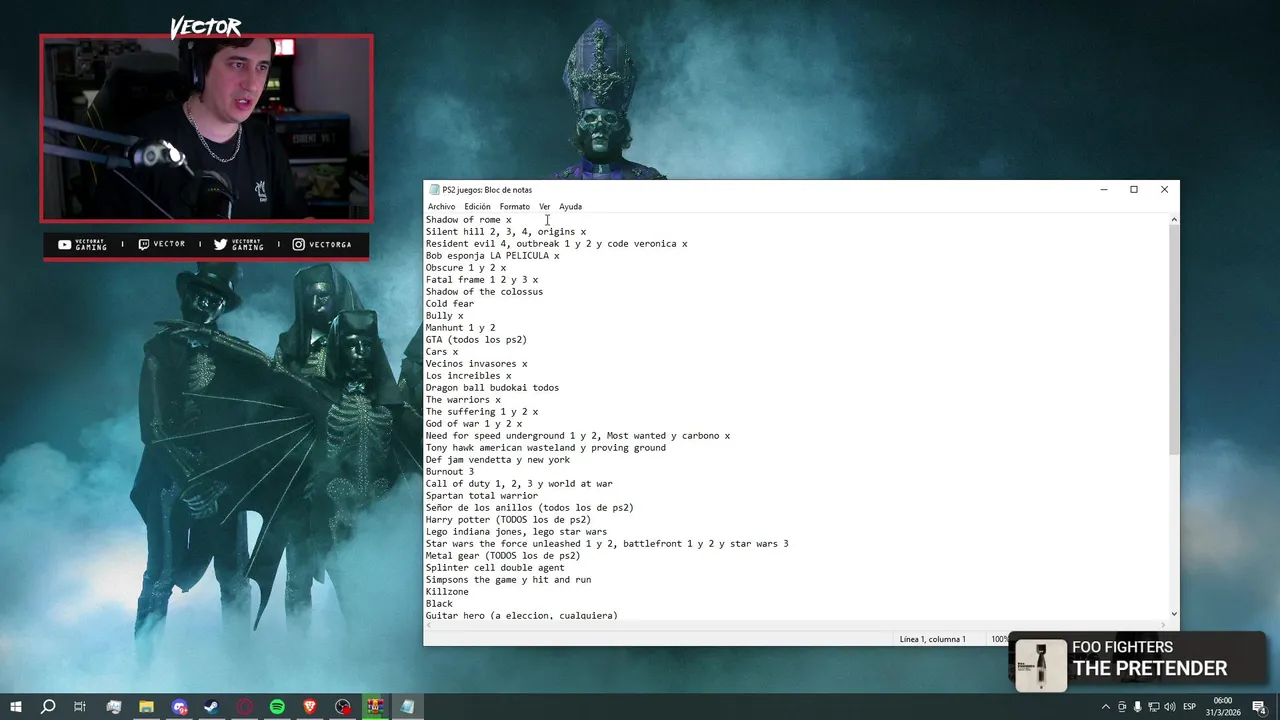Open WinRAR from the taskbar
The height and width of the screenshot is (720, 1280).
click(x=375, y=707)
